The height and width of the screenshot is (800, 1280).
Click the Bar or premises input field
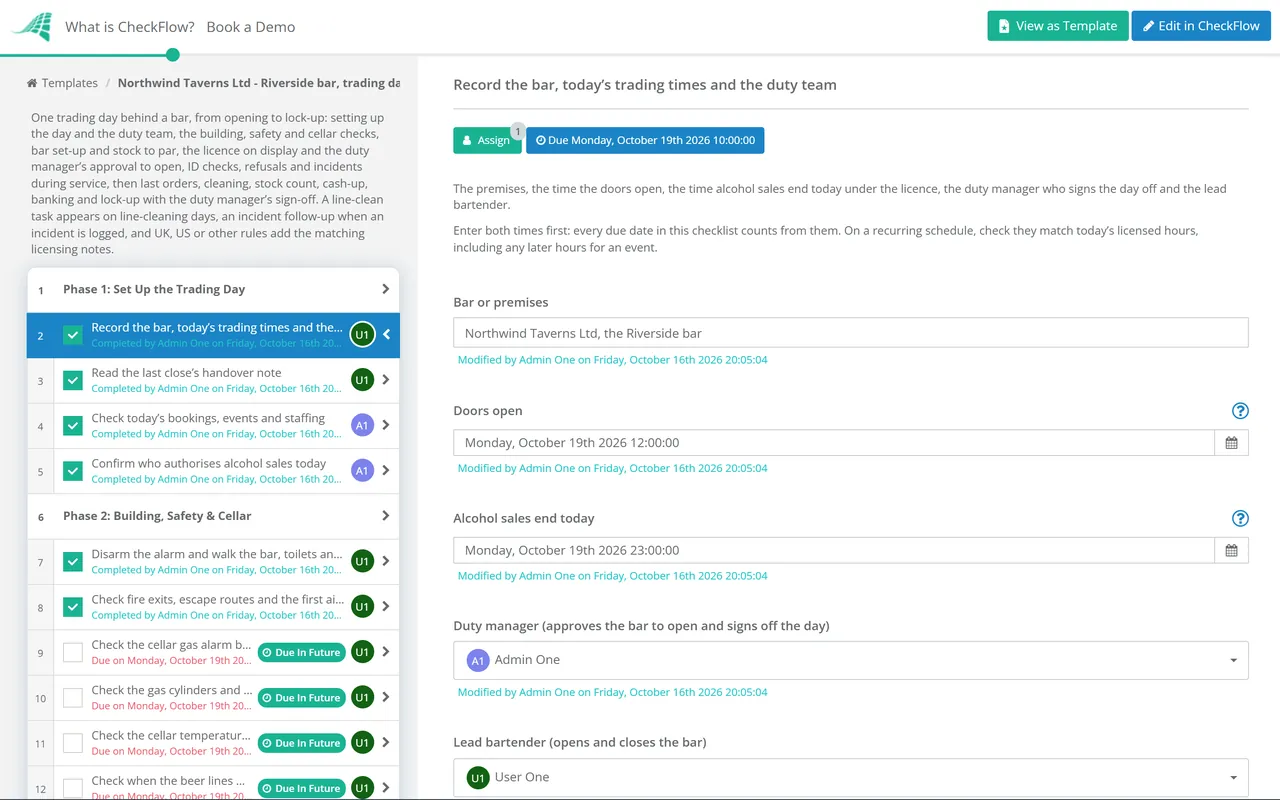tap(851, 333)
